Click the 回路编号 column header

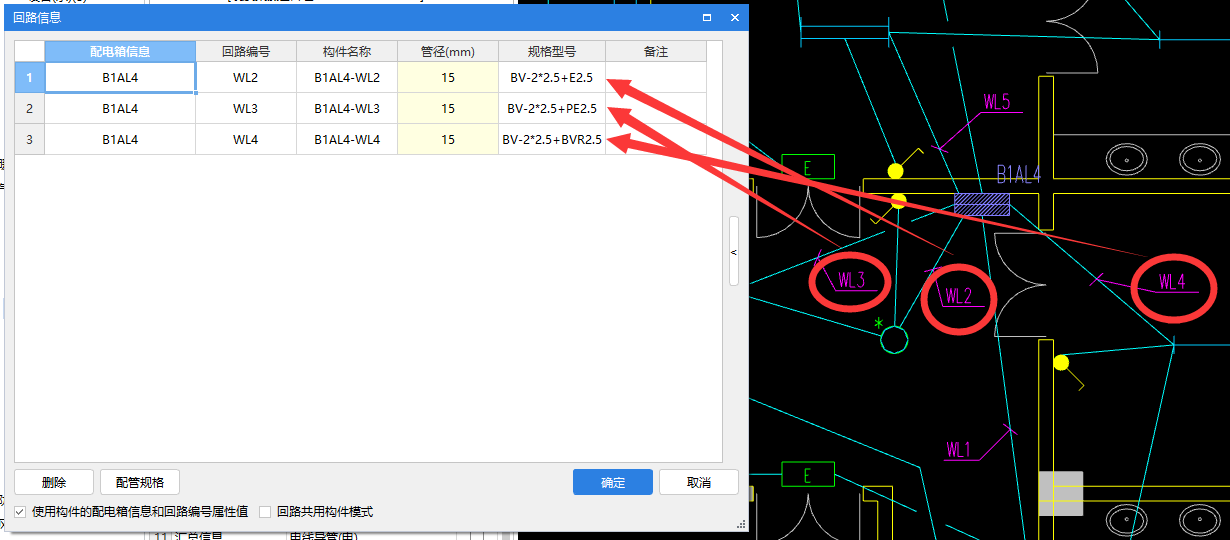[x=245, y=51]
